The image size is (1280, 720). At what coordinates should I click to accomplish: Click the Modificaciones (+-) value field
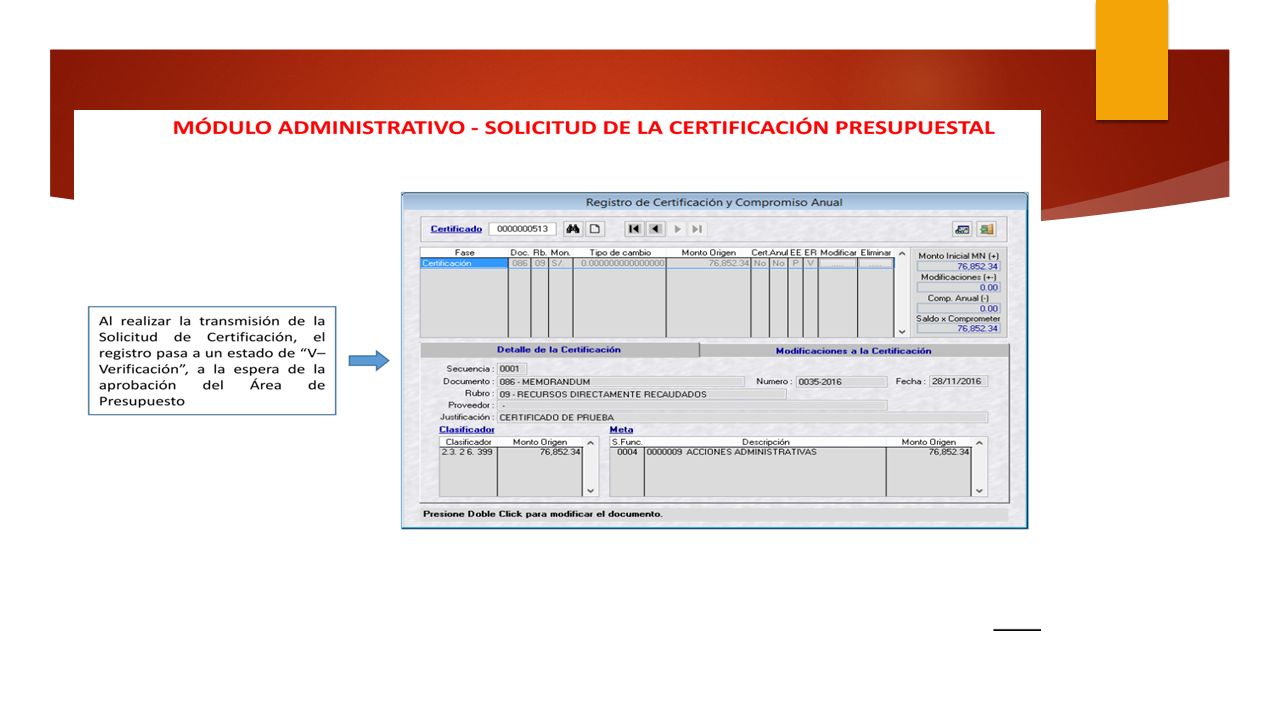[958, 287]
